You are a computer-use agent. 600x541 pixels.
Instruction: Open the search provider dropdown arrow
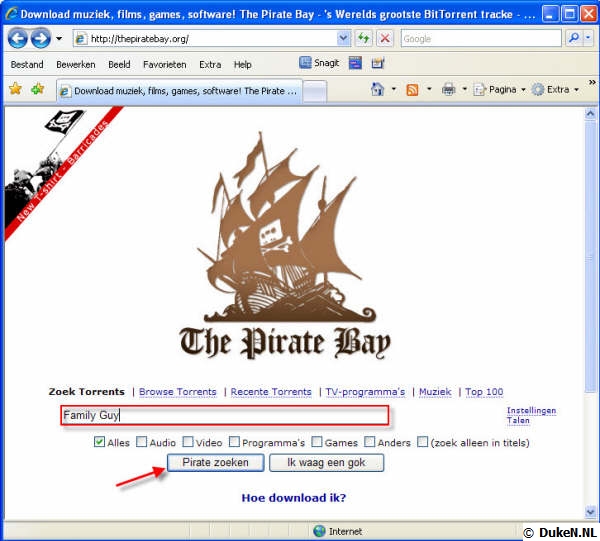pyautogui.click(x=588, y=38)
